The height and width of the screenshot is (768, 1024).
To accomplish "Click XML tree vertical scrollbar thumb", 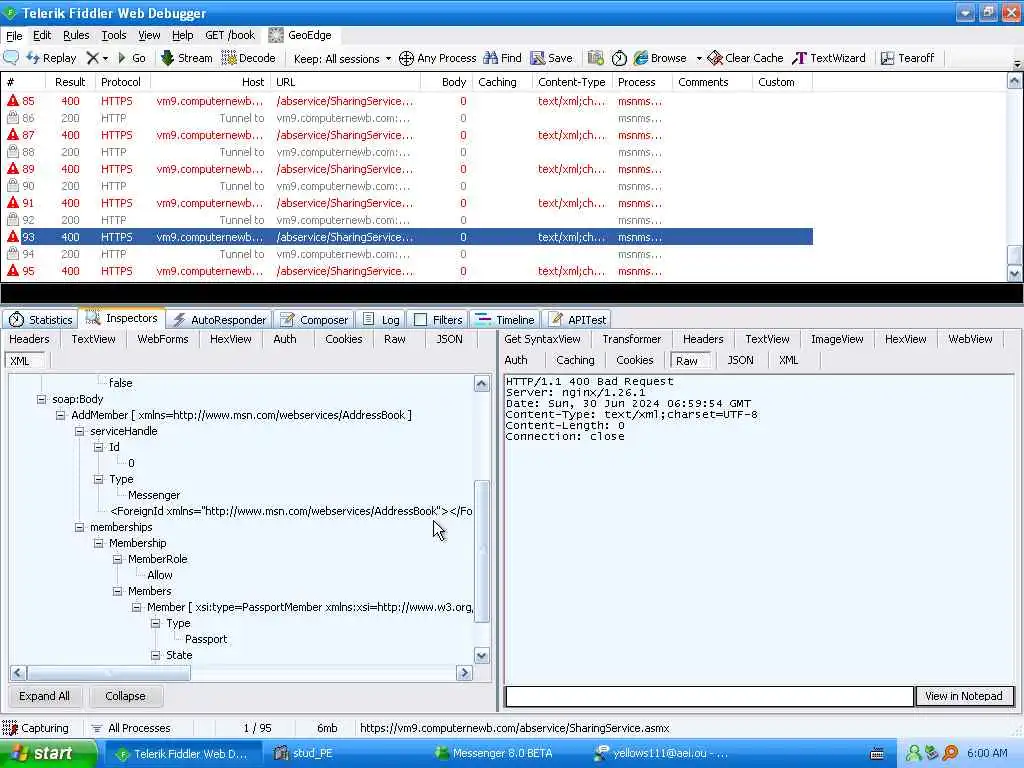I will click(x=482, y=552).
